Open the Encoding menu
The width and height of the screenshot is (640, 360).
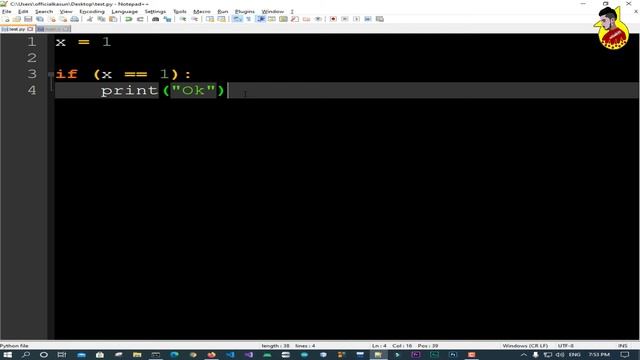pos(92,11)
